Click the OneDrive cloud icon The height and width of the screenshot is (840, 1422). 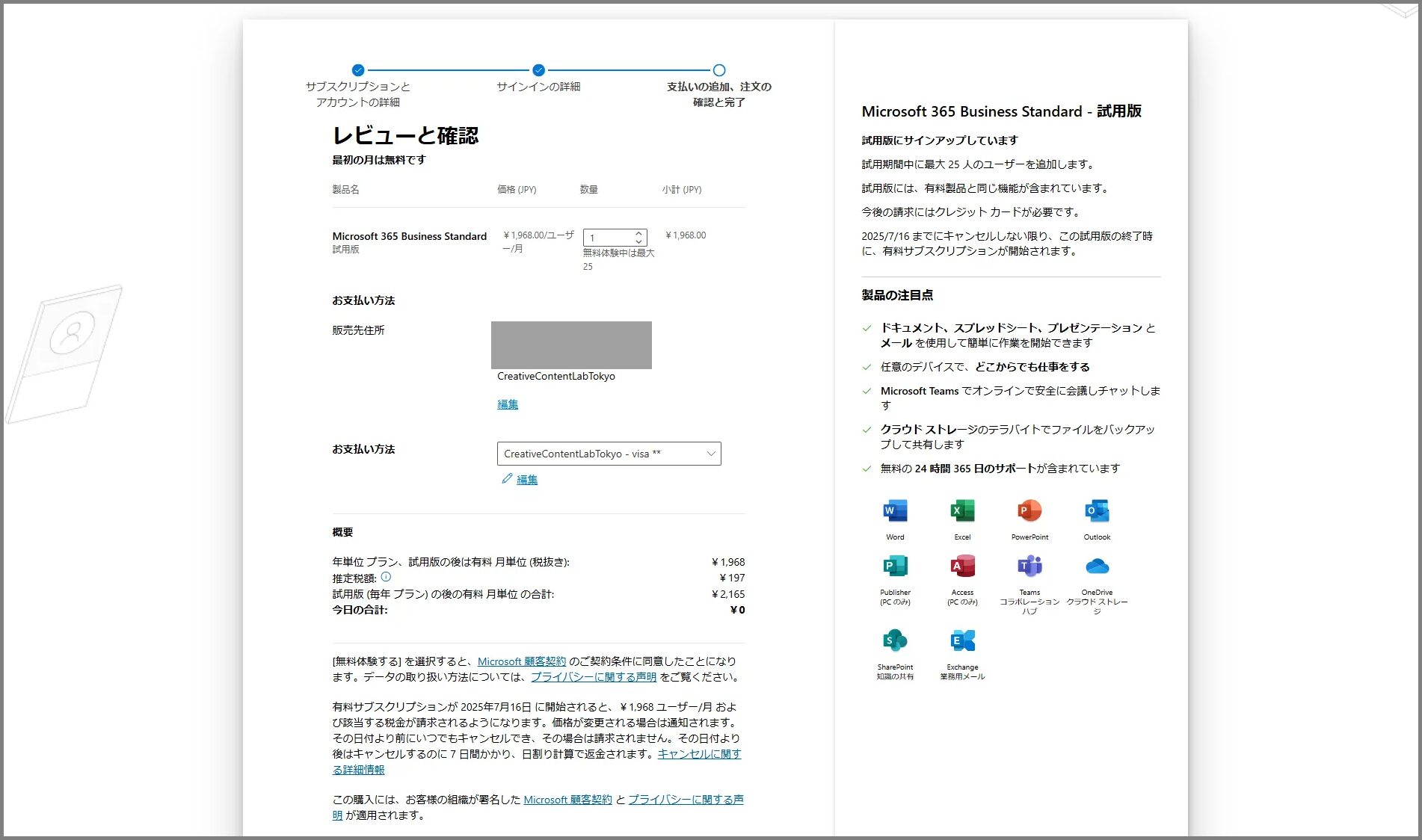click(1097, 566)
